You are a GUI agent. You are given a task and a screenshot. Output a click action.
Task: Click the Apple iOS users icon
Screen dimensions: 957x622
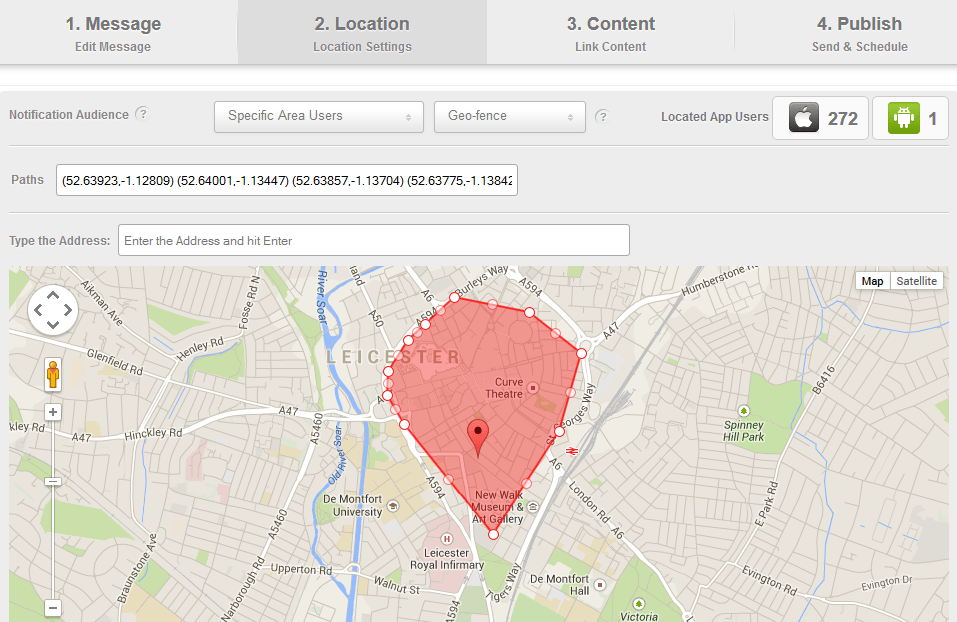[803, 118]
